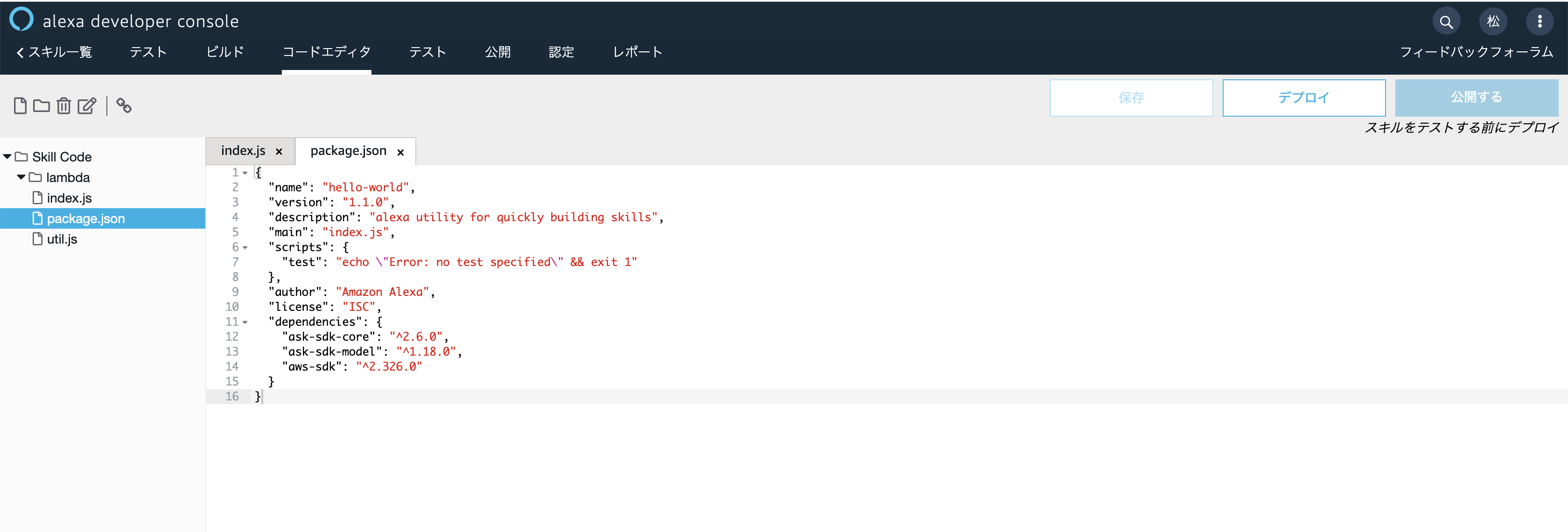Viewport: 1568px width, 532px height.
Task: Open the レポート tab
Action: (x=637, y=52)
